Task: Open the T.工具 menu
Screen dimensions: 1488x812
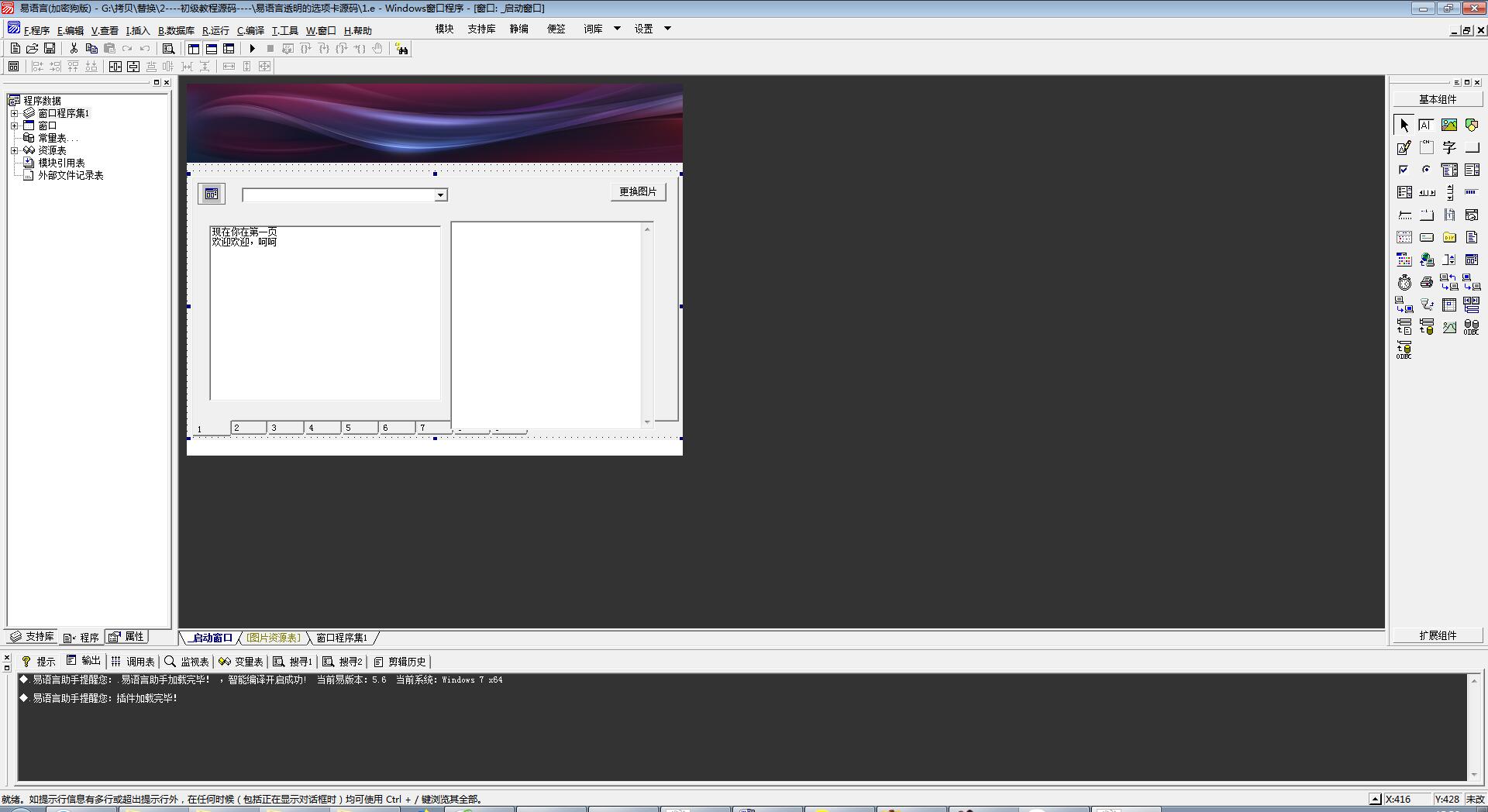Action: click(284, 30)
